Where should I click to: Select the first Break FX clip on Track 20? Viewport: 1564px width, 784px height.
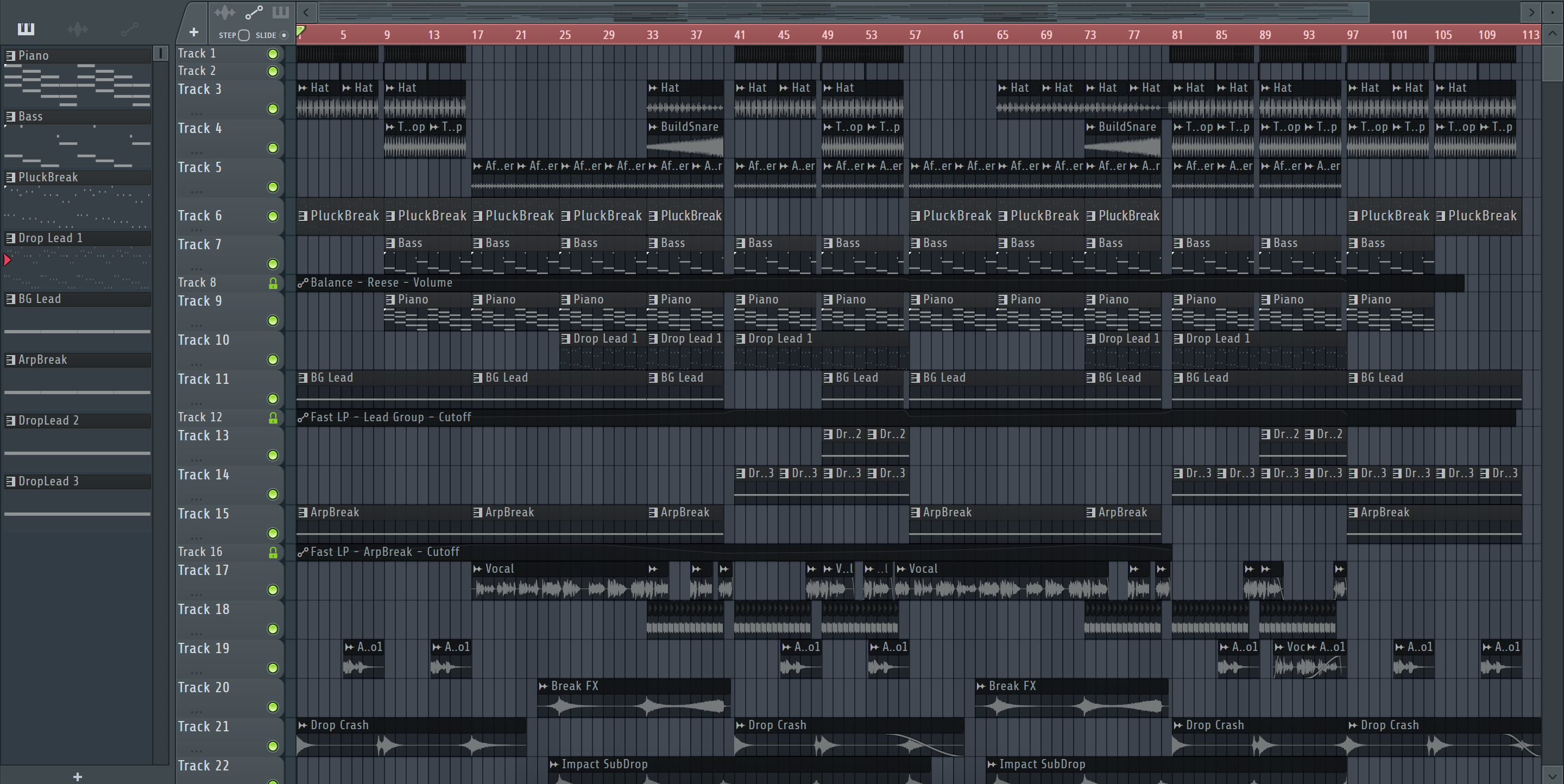[x=634, y=698]
